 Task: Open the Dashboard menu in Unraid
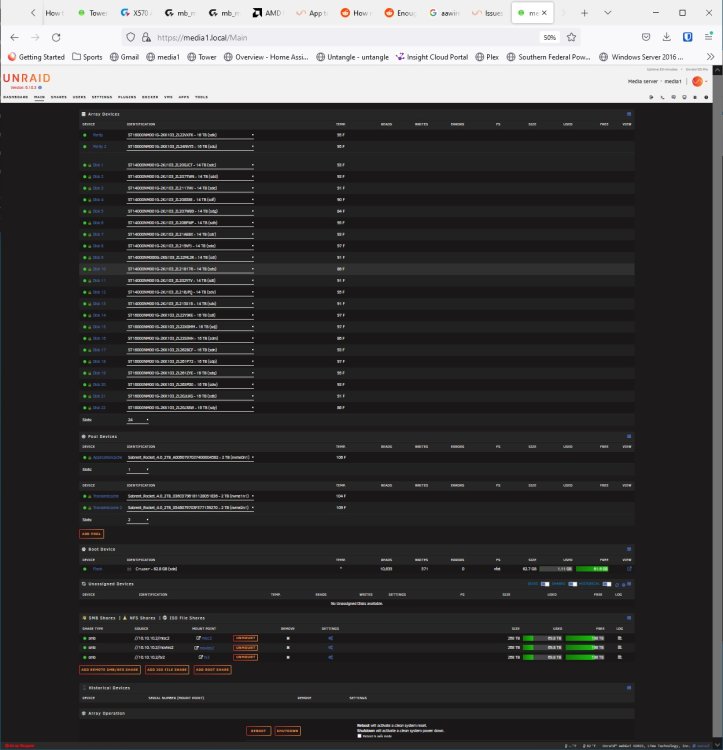point(15,97)
